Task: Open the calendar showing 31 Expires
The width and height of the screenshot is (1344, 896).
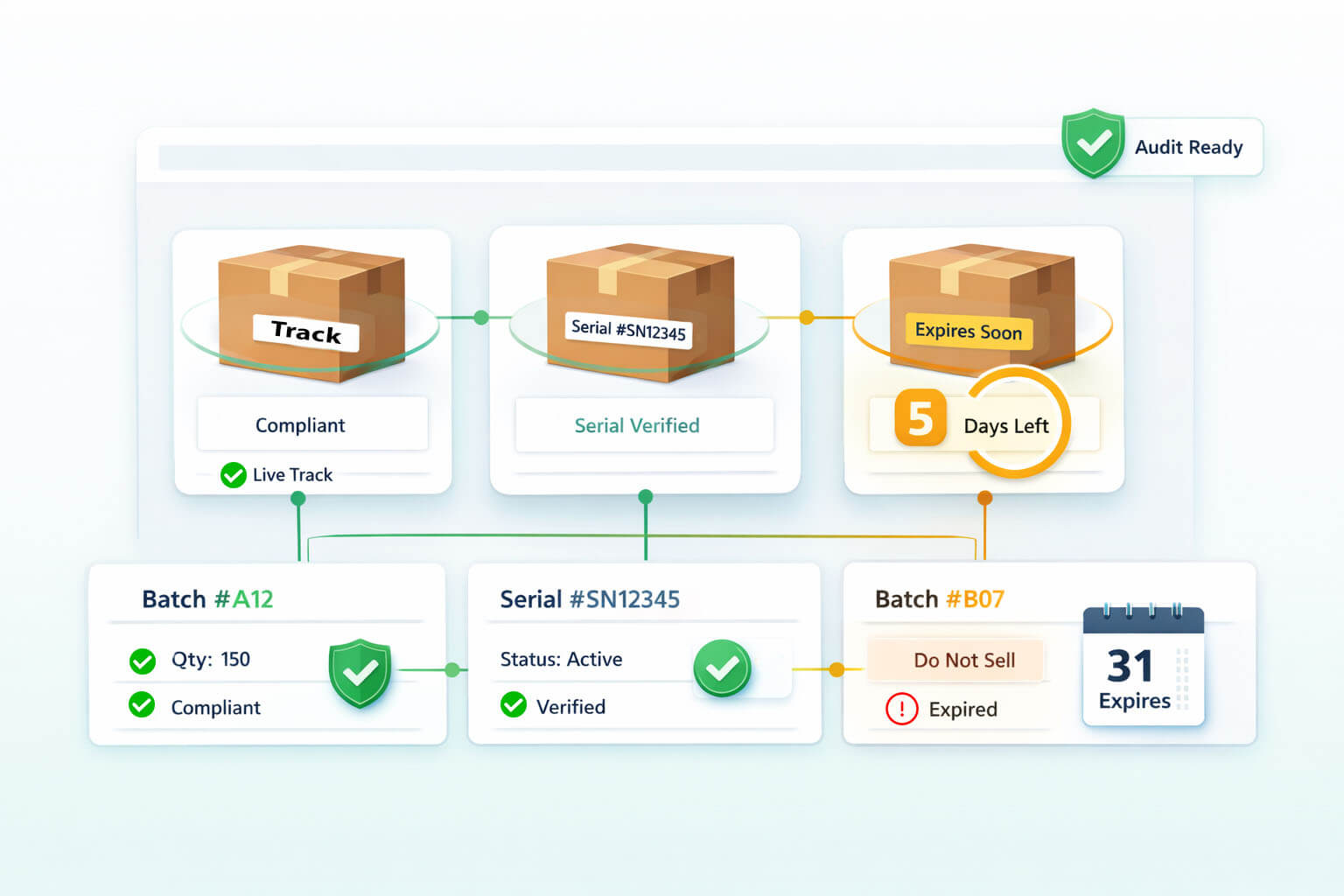Action: point(1143,667)
